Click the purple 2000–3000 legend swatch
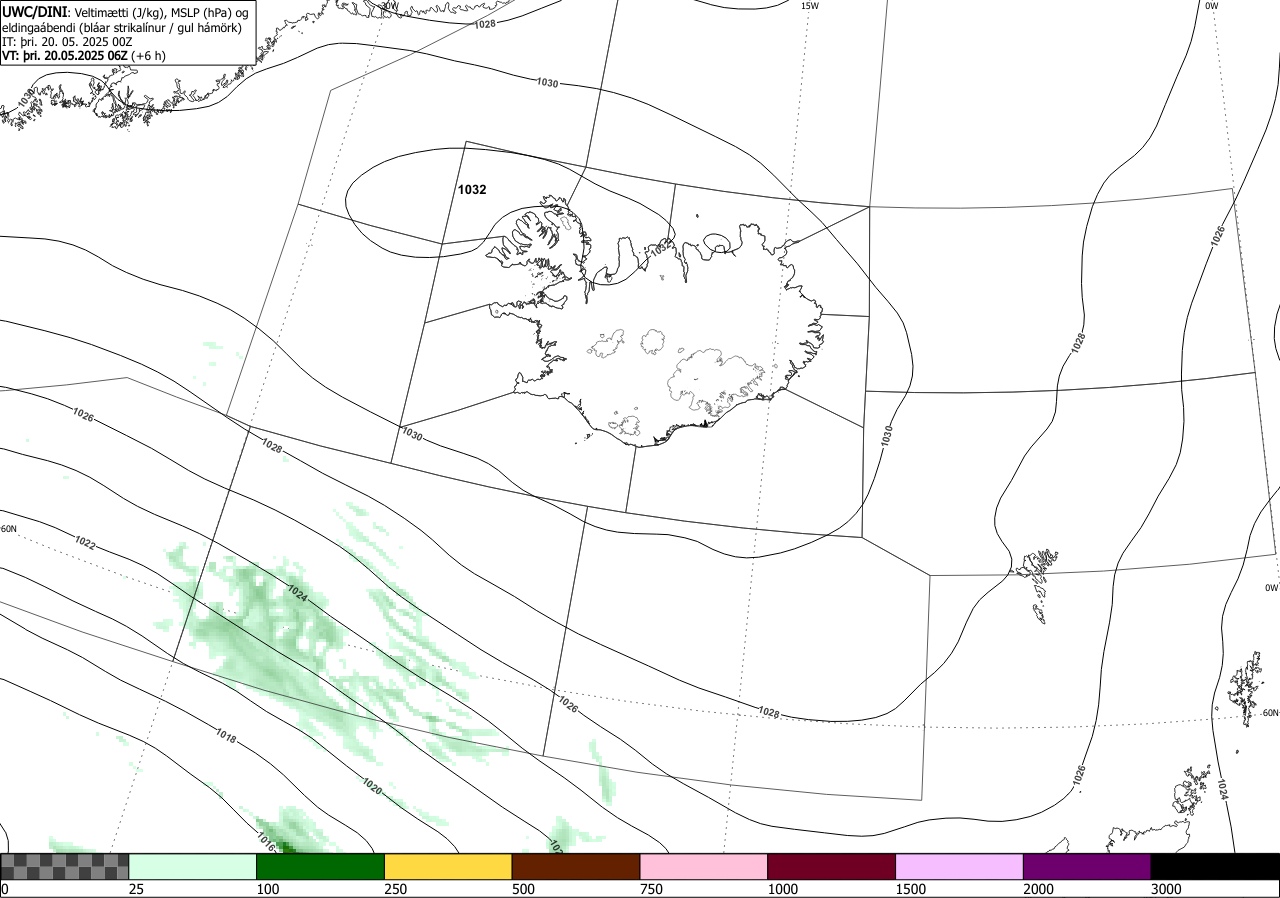Screen dimensions: 1280x898 (x=1086, y=866)
